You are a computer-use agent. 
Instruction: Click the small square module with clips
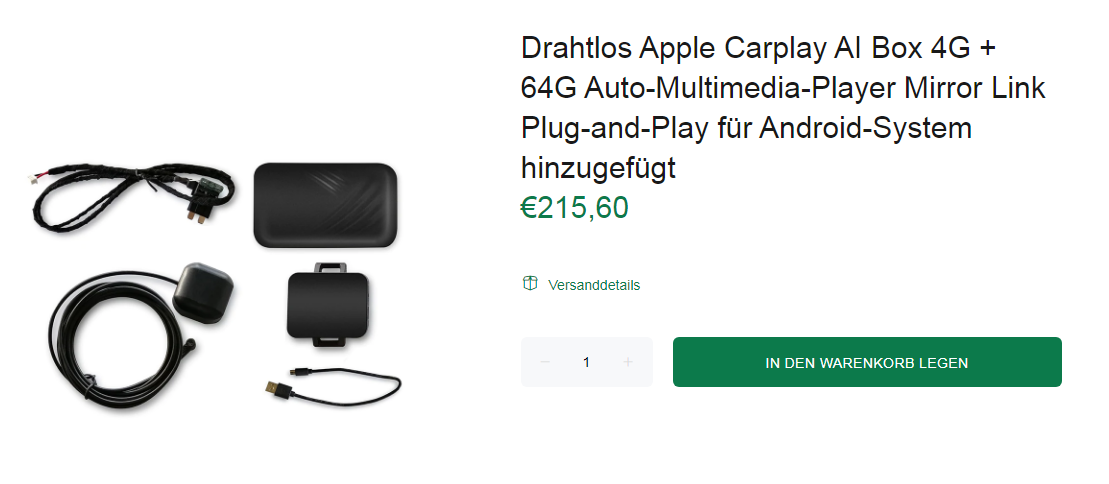(x=327, y=305)
